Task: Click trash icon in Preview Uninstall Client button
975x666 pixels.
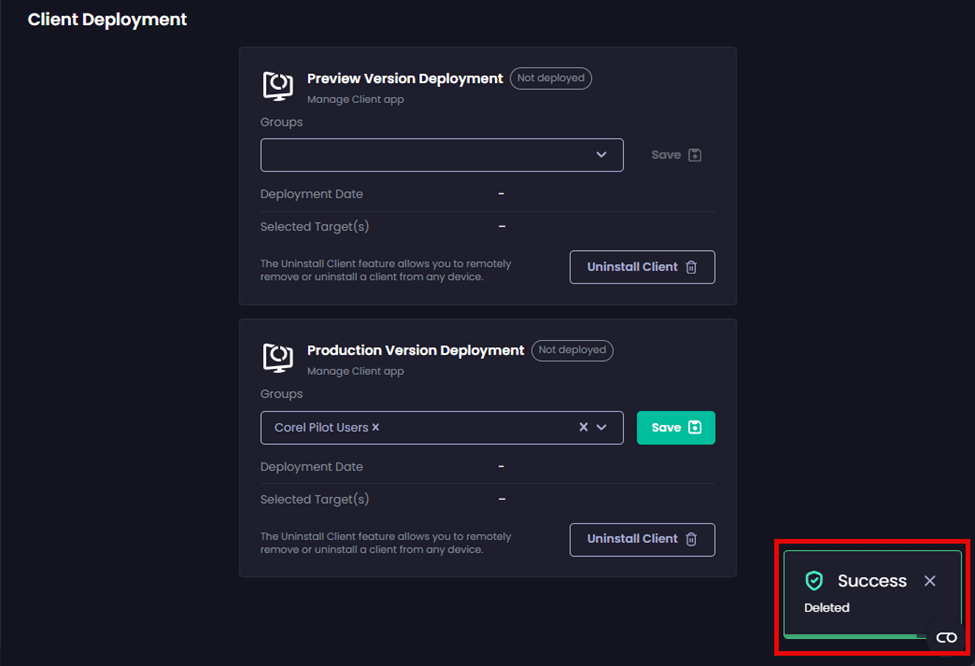Action: [x=691, y=267]
